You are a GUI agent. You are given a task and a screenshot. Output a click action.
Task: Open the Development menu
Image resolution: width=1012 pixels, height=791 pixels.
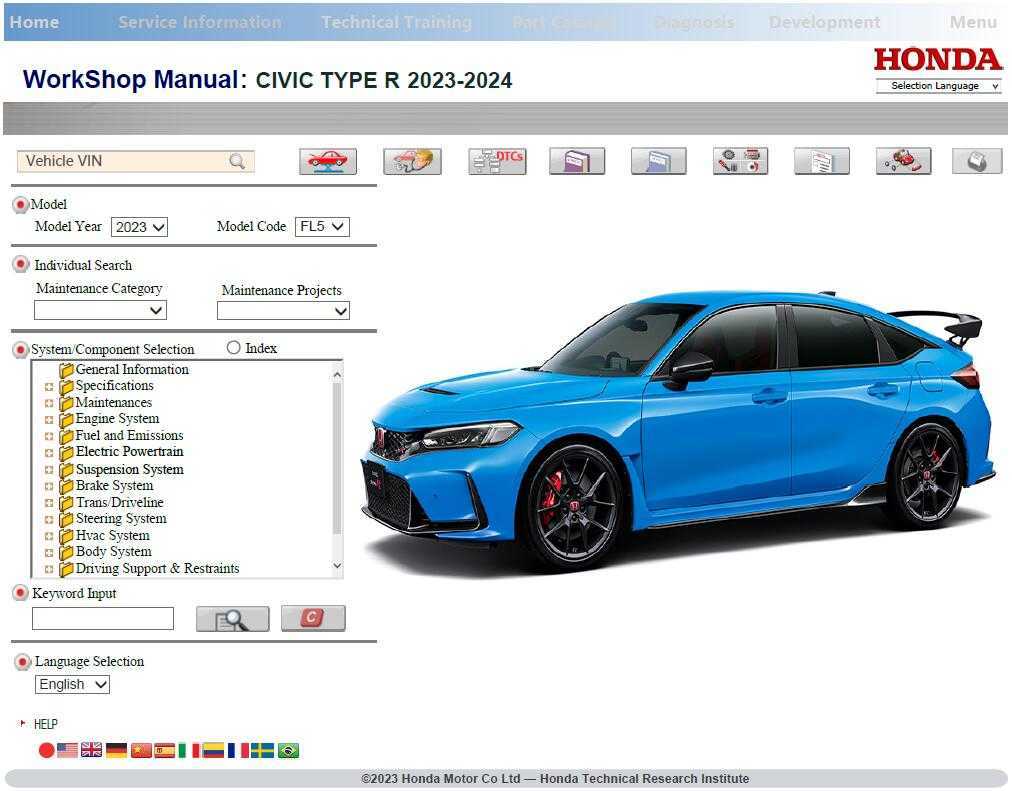824,22
